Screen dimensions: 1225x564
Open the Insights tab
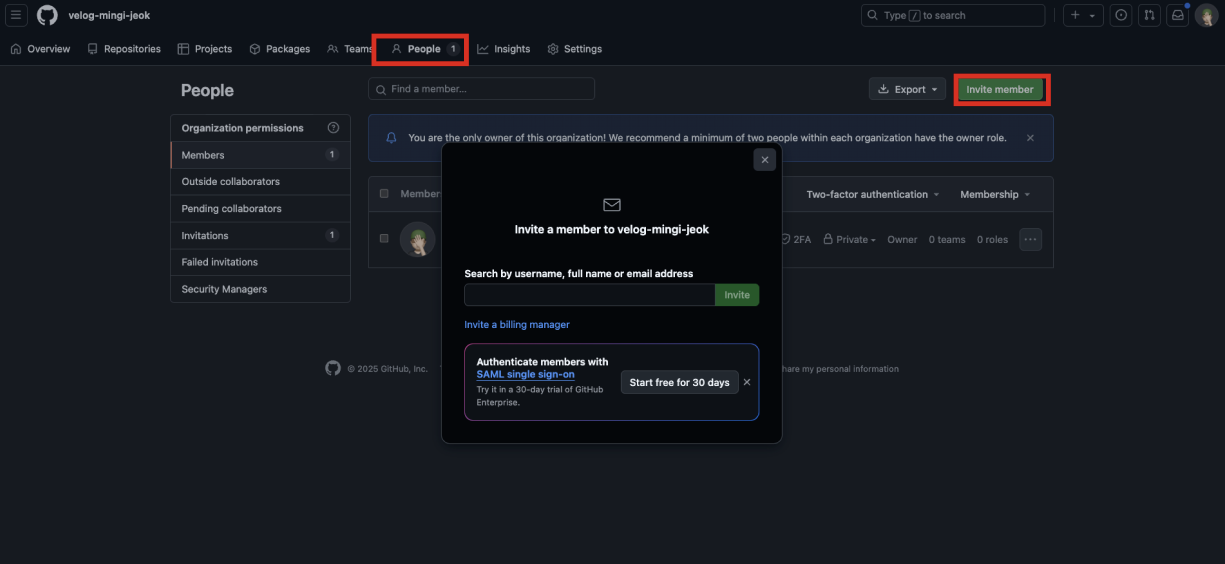504,49
